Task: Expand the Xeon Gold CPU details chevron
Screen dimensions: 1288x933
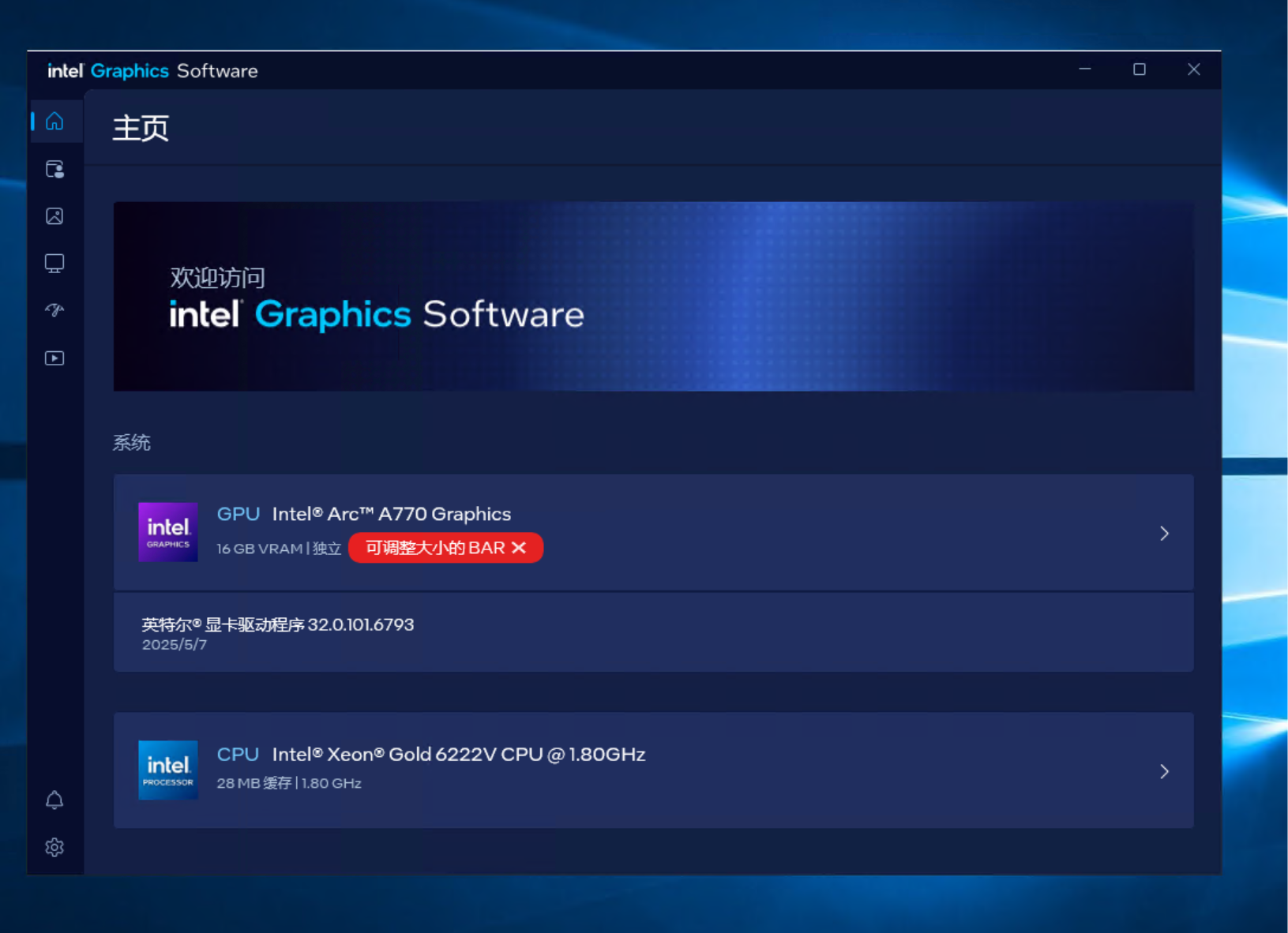Action: 1164,771
